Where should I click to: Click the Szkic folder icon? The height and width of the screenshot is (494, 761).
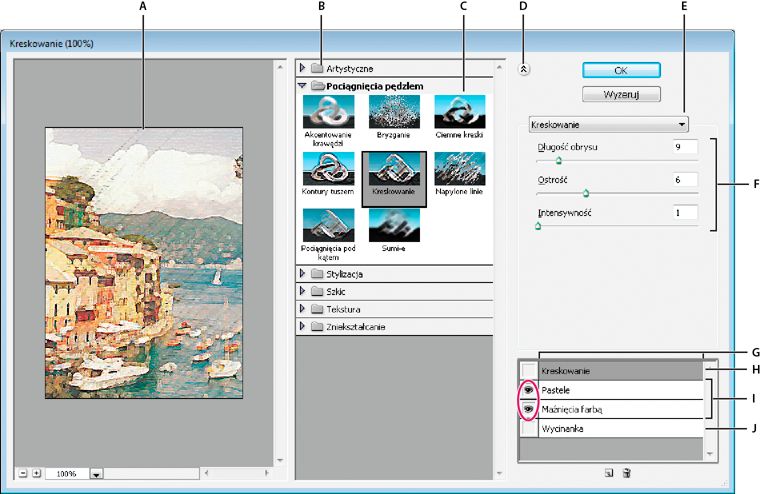point(317,291)
